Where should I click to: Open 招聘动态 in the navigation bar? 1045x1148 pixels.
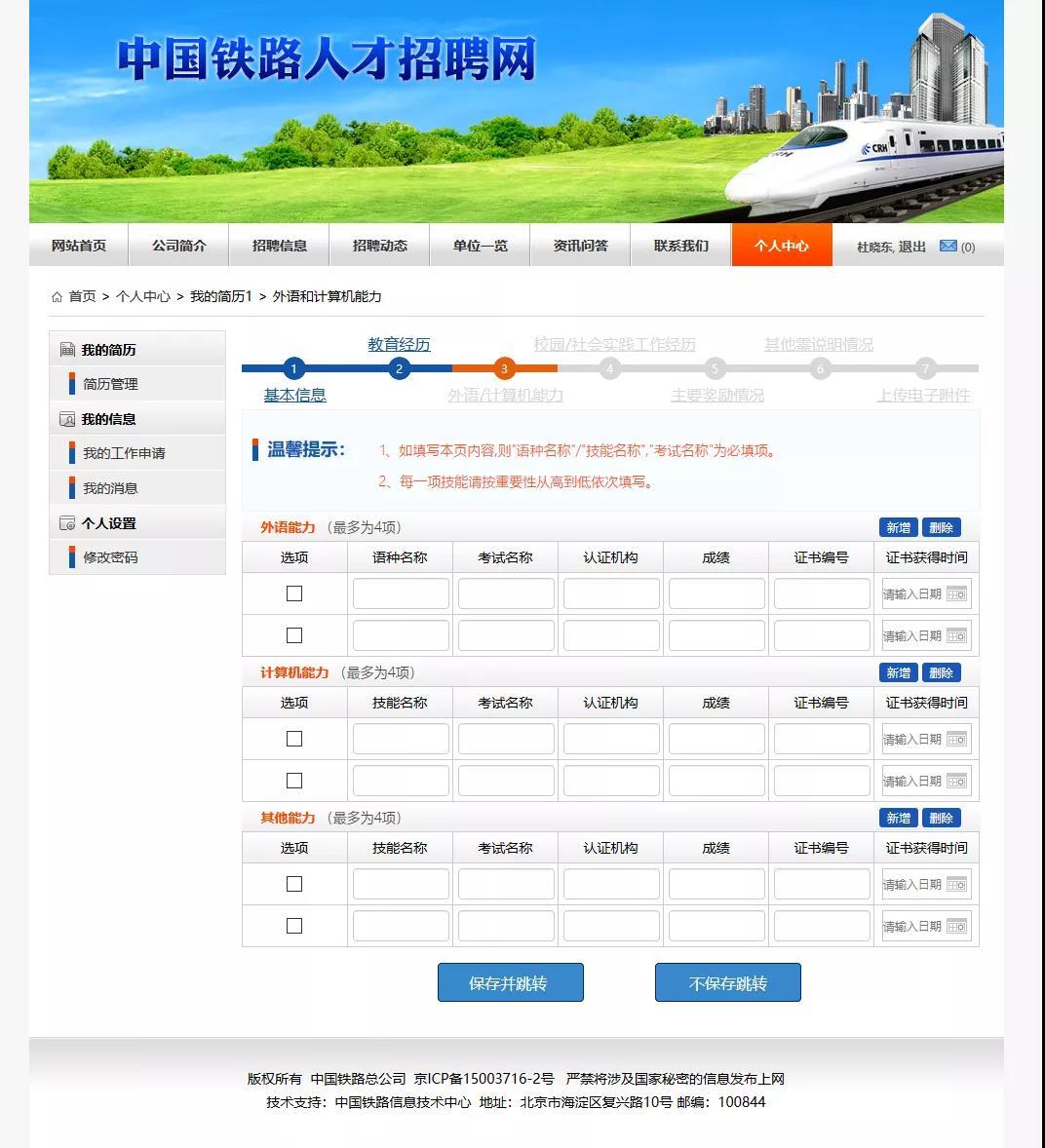click(379, 246)
